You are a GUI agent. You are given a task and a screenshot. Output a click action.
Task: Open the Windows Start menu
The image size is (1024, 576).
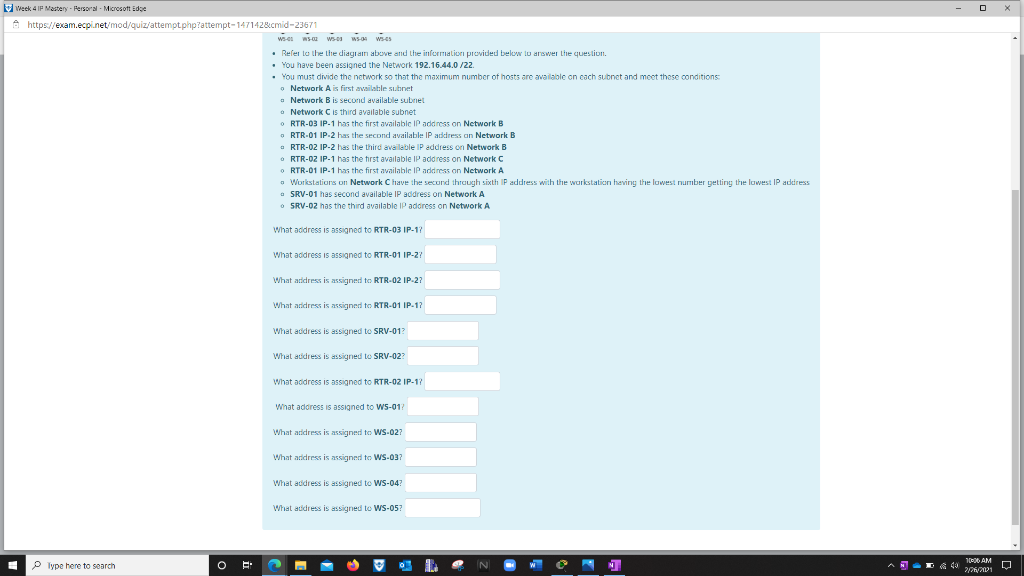click(12, 566)
